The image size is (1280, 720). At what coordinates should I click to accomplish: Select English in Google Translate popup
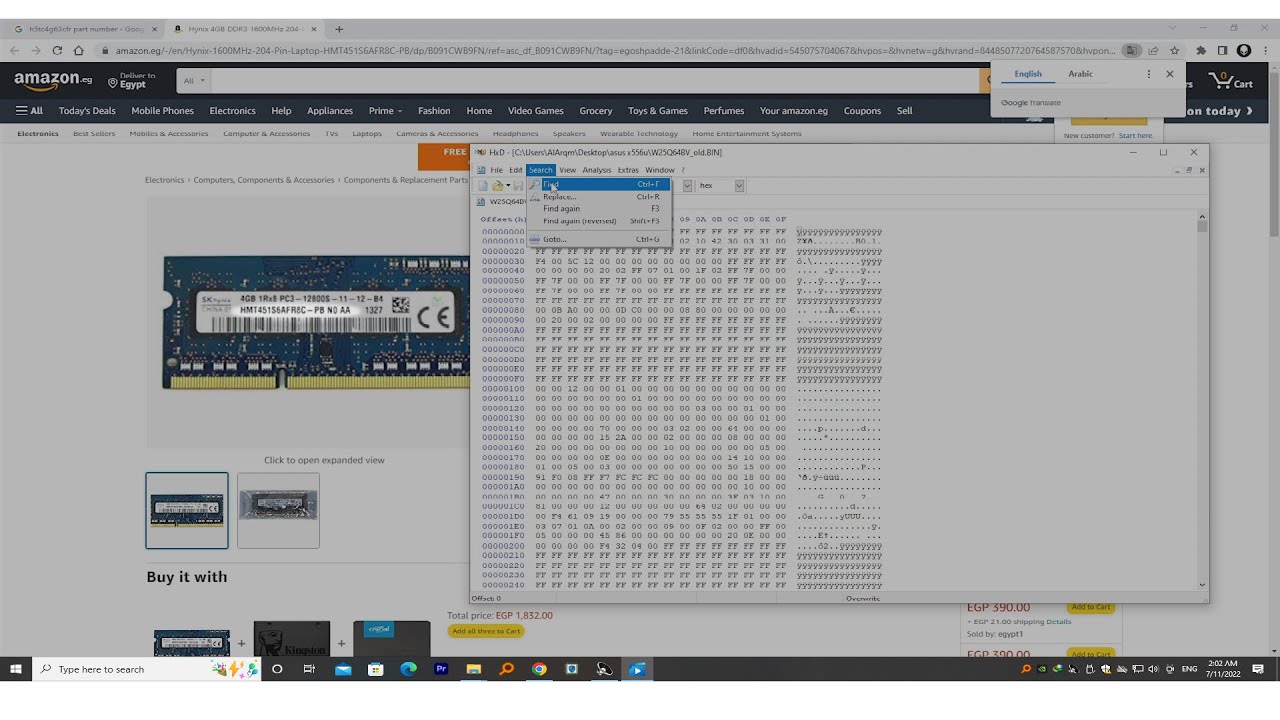[1028, 74]
